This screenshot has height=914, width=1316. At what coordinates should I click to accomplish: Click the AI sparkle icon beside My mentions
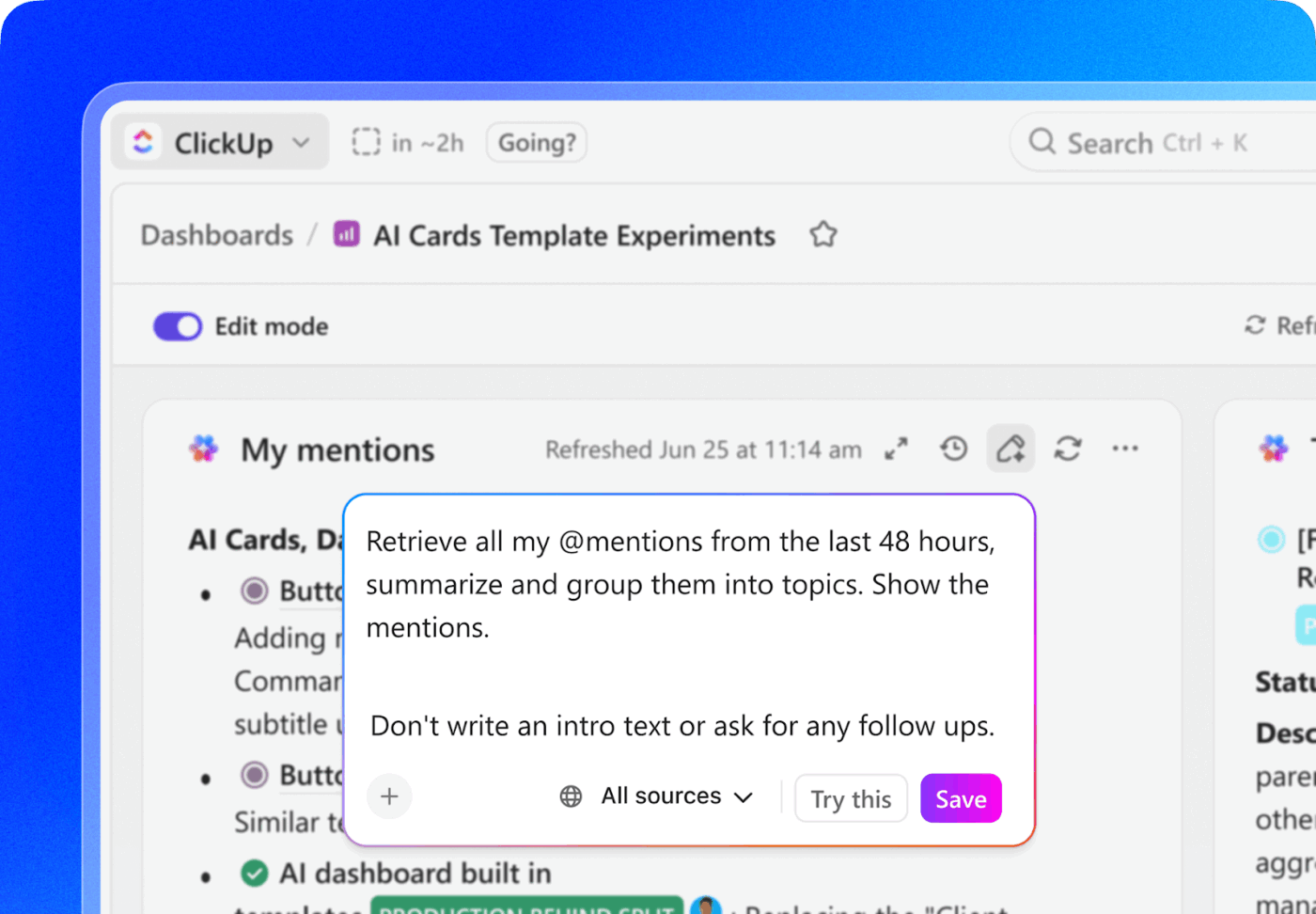[x=203, y=449]
